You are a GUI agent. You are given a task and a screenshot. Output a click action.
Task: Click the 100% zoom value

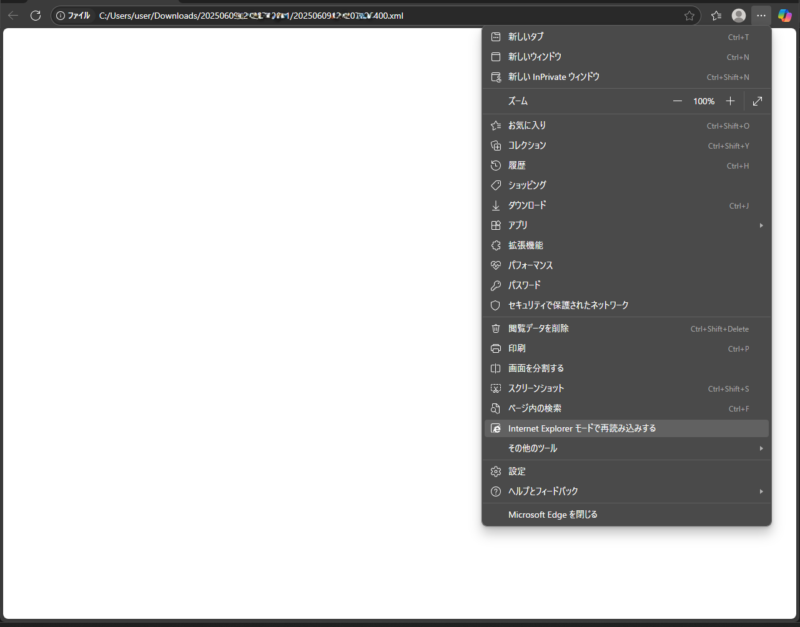click(x=704, y=102)
